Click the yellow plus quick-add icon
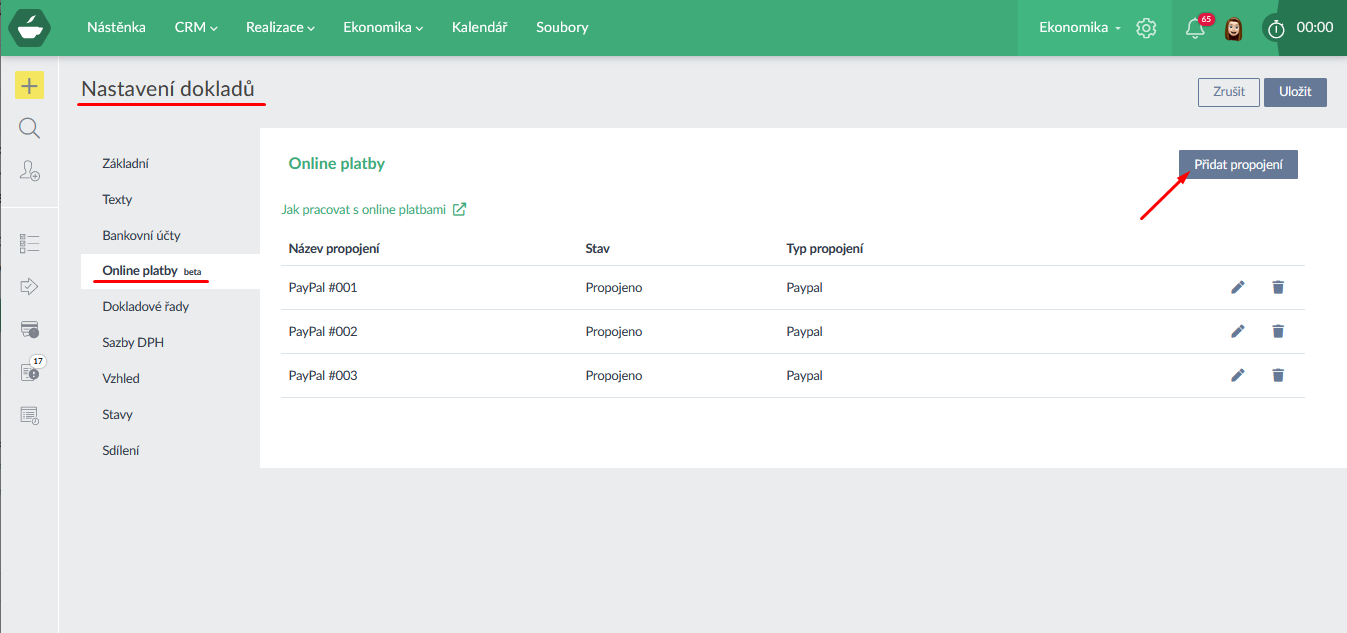Image resolution: width=1347 pixels, height=633 pixels. tap(29, 86)
